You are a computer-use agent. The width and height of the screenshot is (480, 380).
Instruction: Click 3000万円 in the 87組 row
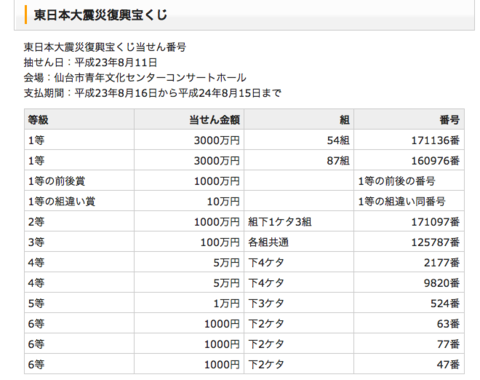tap(217, 161)
